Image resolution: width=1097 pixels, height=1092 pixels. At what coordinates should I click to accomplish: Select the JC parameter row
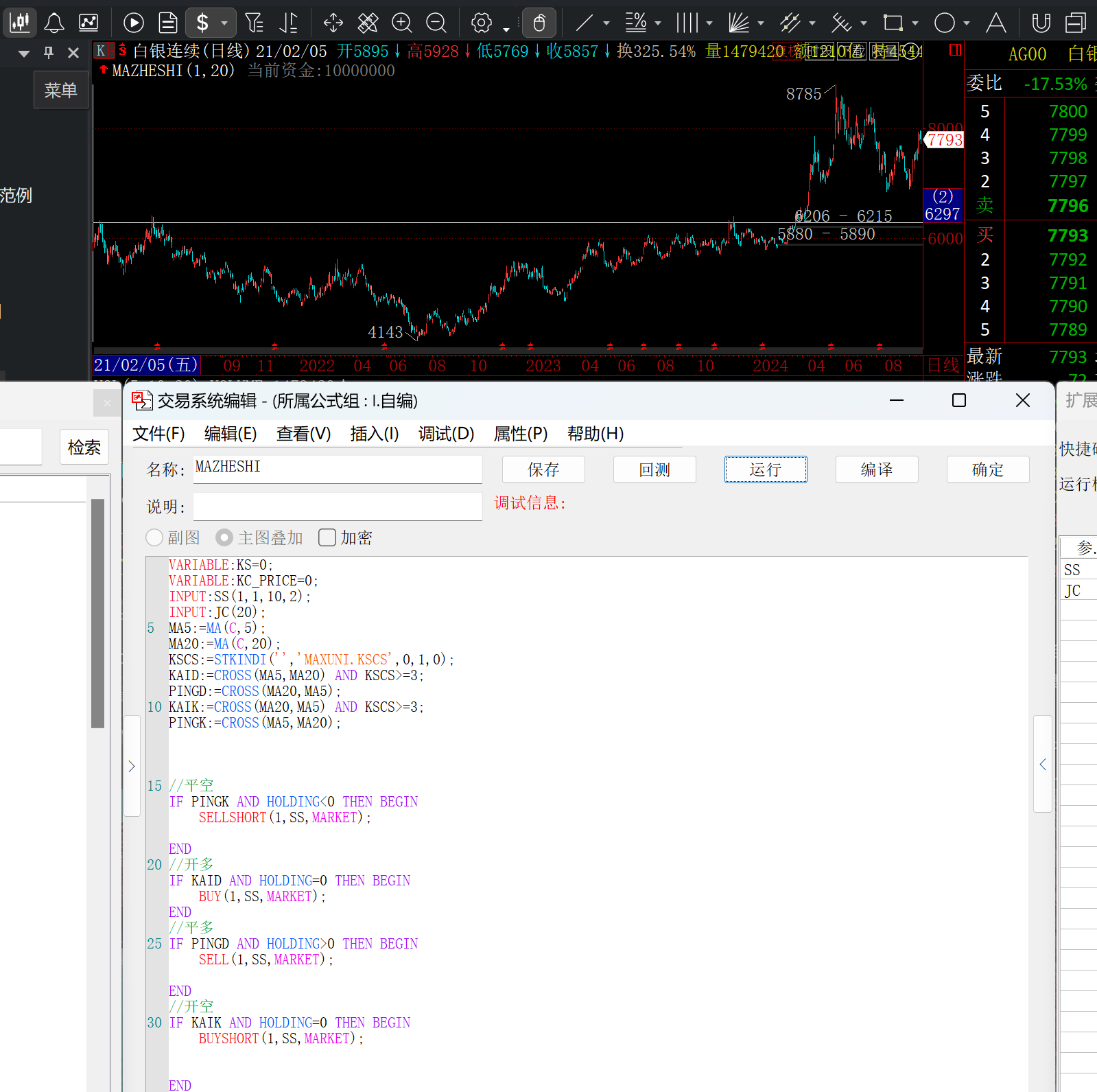1078,590
